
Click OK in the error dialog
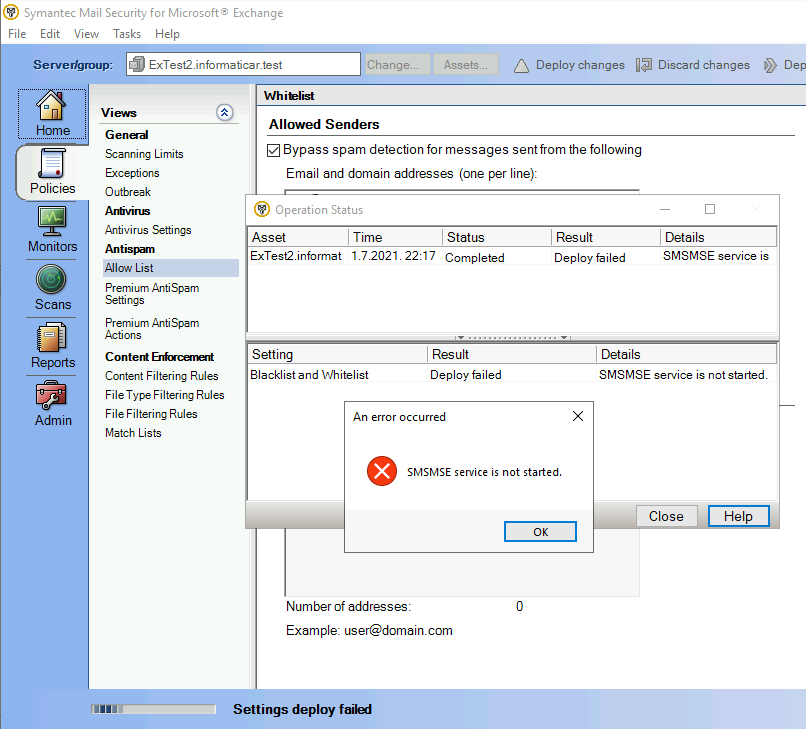[540, 532]
